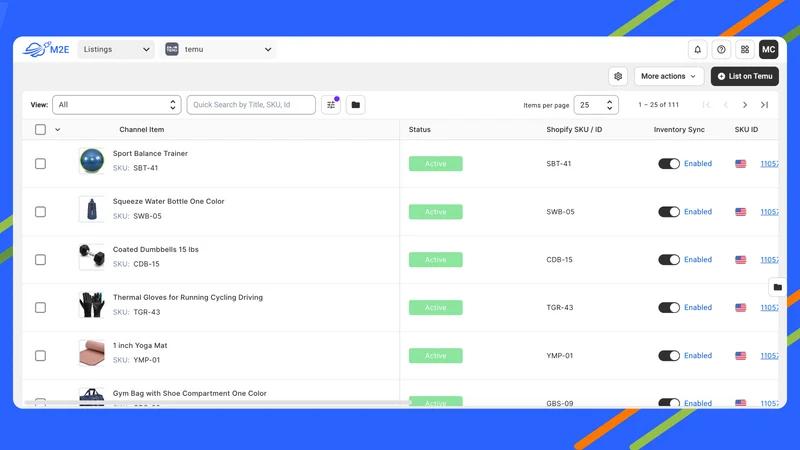This screenshot has height=450, width=800.
Task: Select all rows with header checkbox
Action: [40, 130]
